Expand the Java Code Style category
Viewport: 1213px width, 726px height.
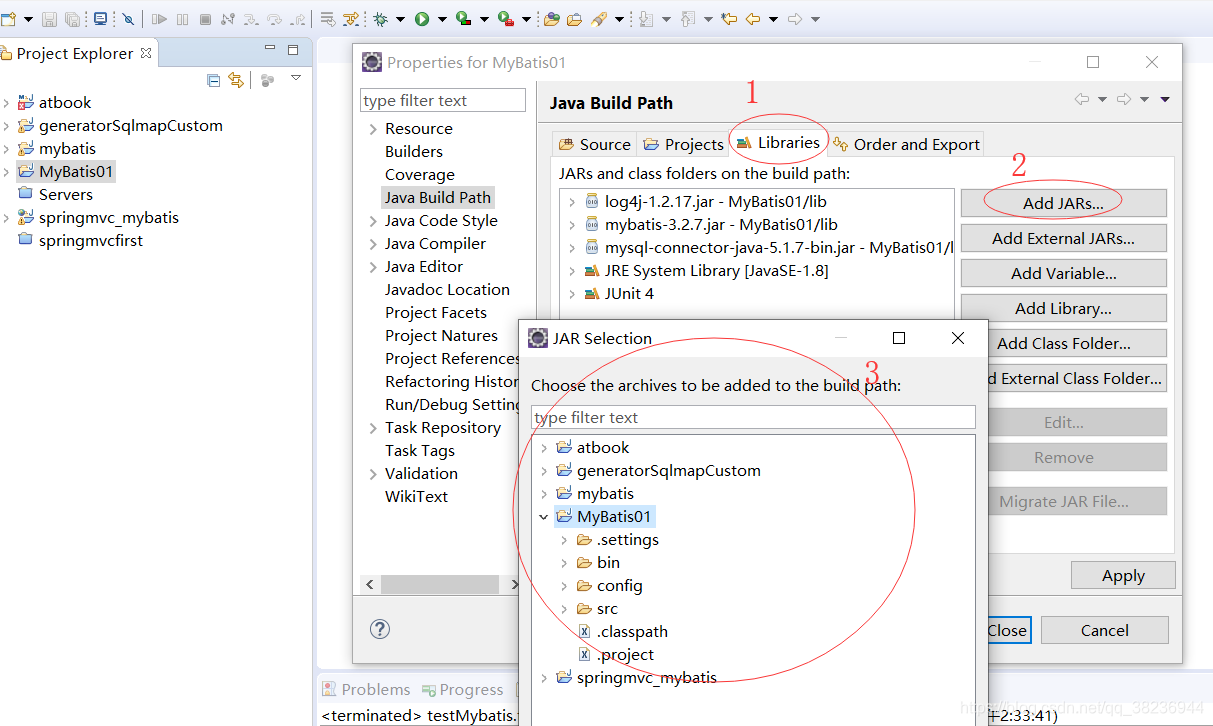(373, 221)
